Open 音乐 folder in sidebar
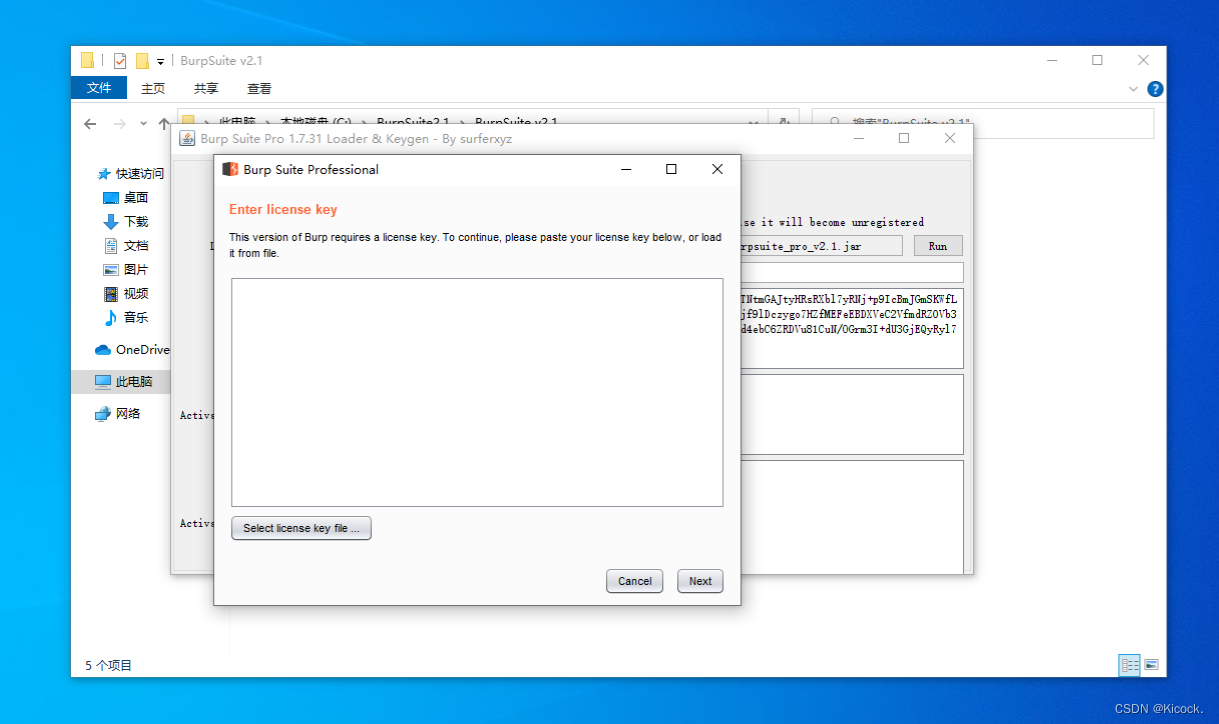The height and width of the screenshot is (724, 1219). (x=126, y=318)
